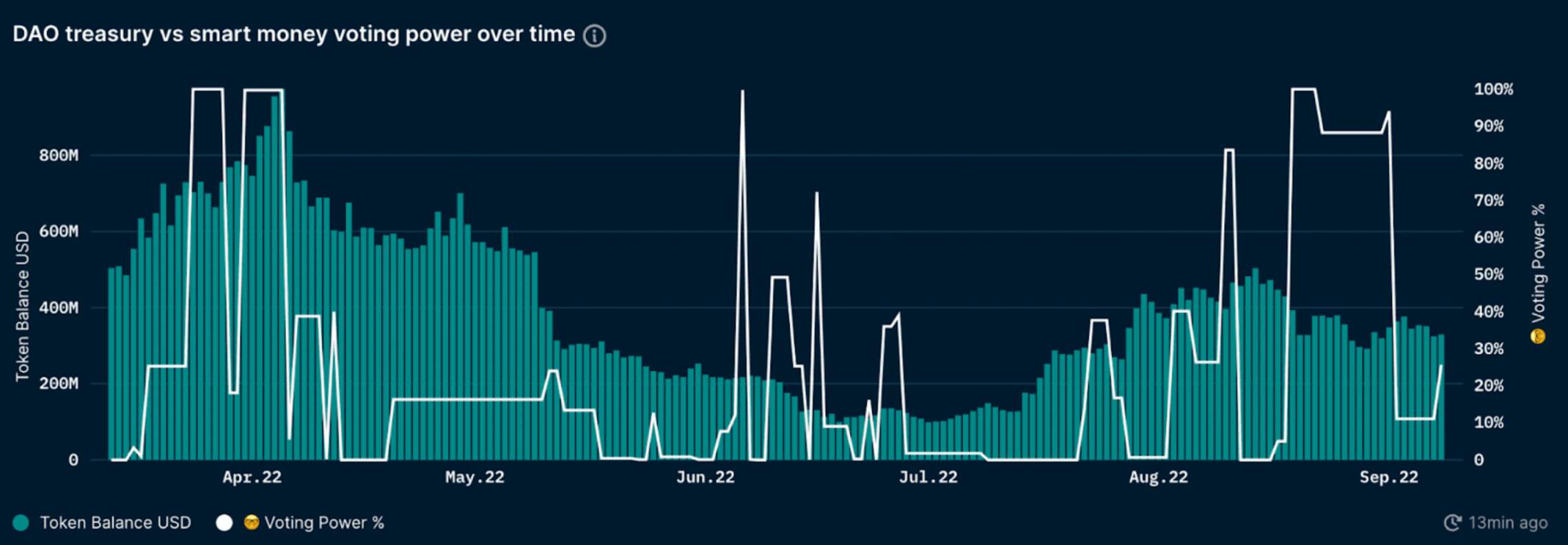Image resolution: width=1568 pixels, height=545 pixels.
Task: Select the May.22 x-axis label
Action: pyautogui.click(x=475, y=477)
